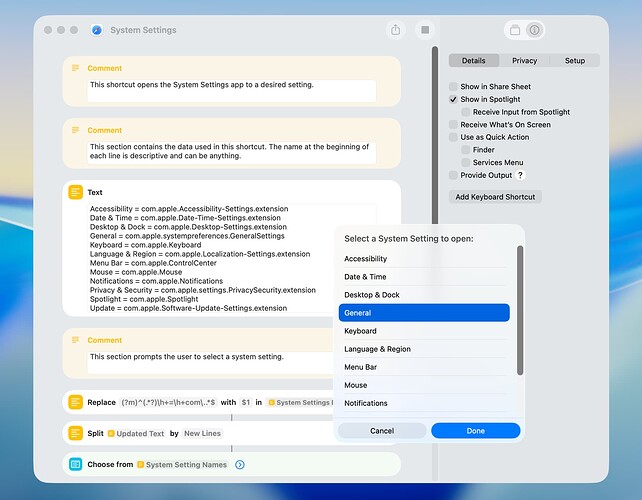Enable Use as Quick Action

453,137
